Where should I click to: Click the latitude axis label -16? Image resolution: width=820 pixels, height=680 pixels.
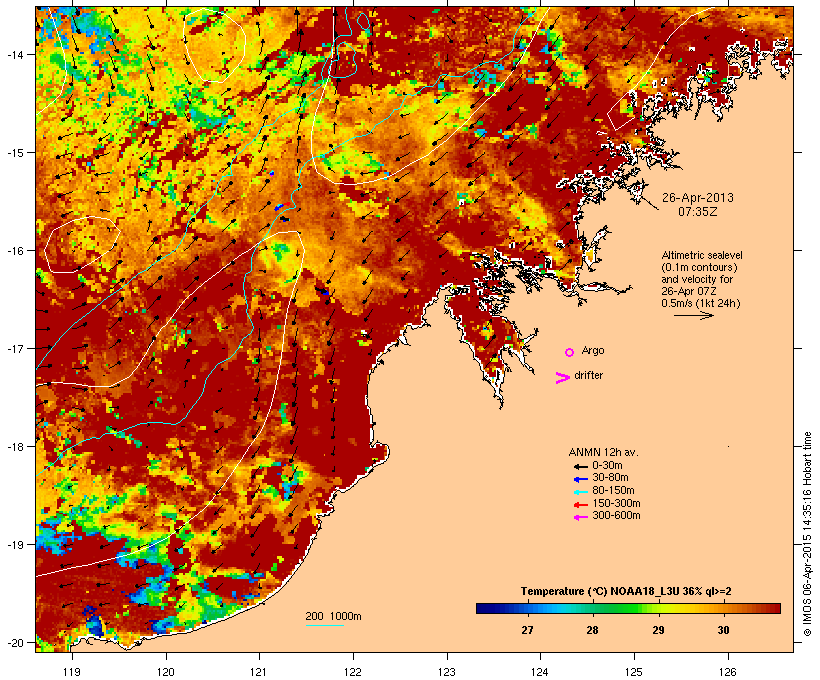click(14, 251)
